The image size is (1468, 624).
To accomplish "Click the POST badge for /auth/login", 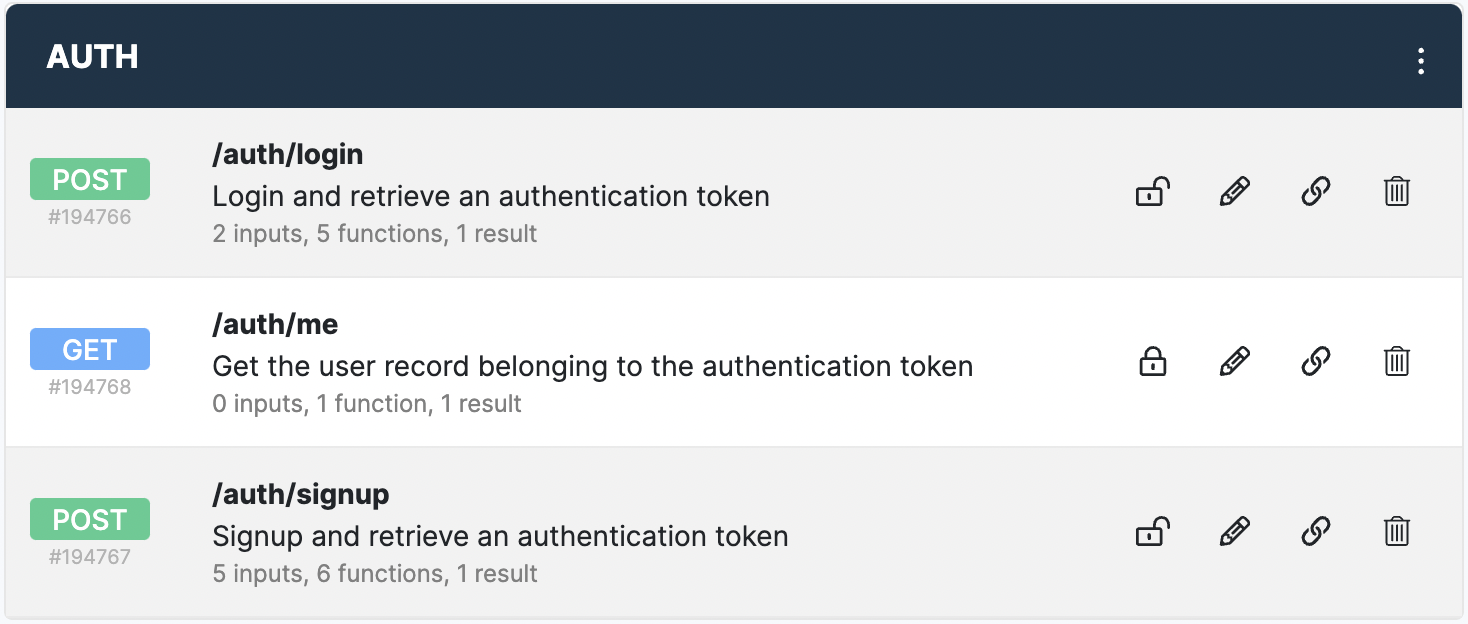I will (90, 180).
